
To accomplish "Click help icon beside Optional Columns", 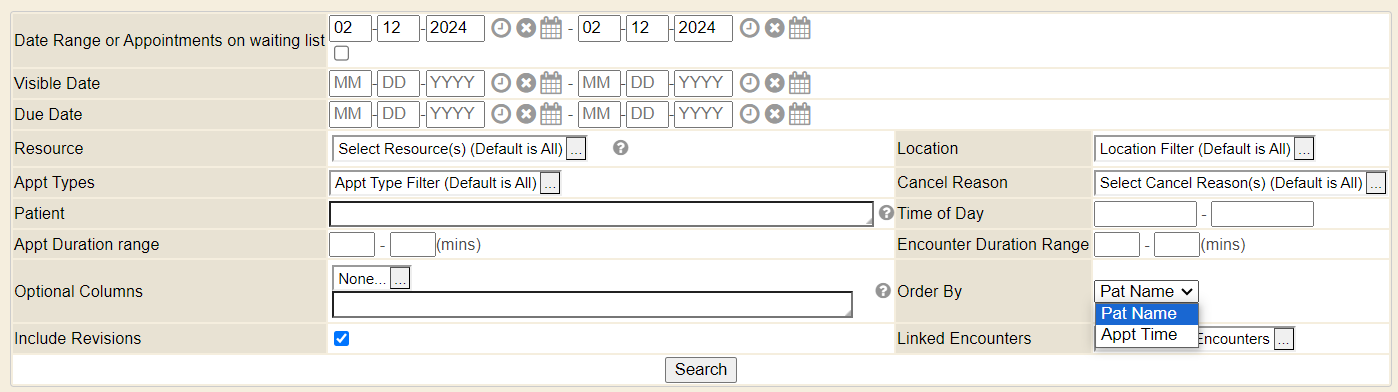I will pyautogui.click(x=883, y=291).
